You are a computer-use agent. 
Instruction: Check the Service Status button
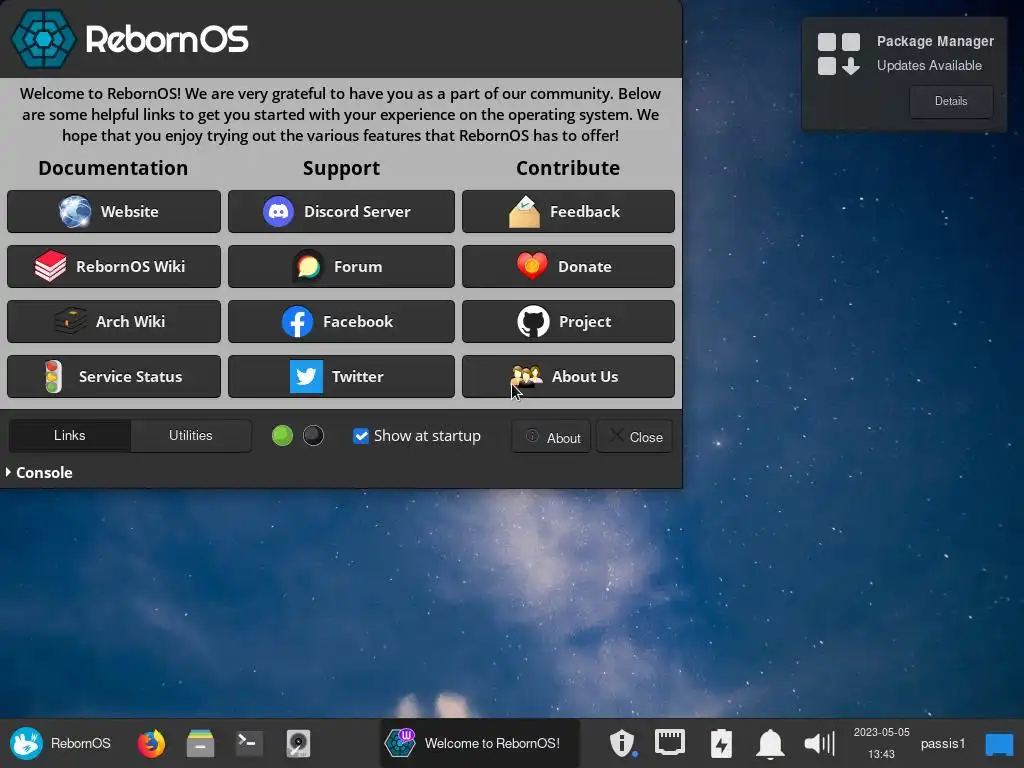[114, 376]
